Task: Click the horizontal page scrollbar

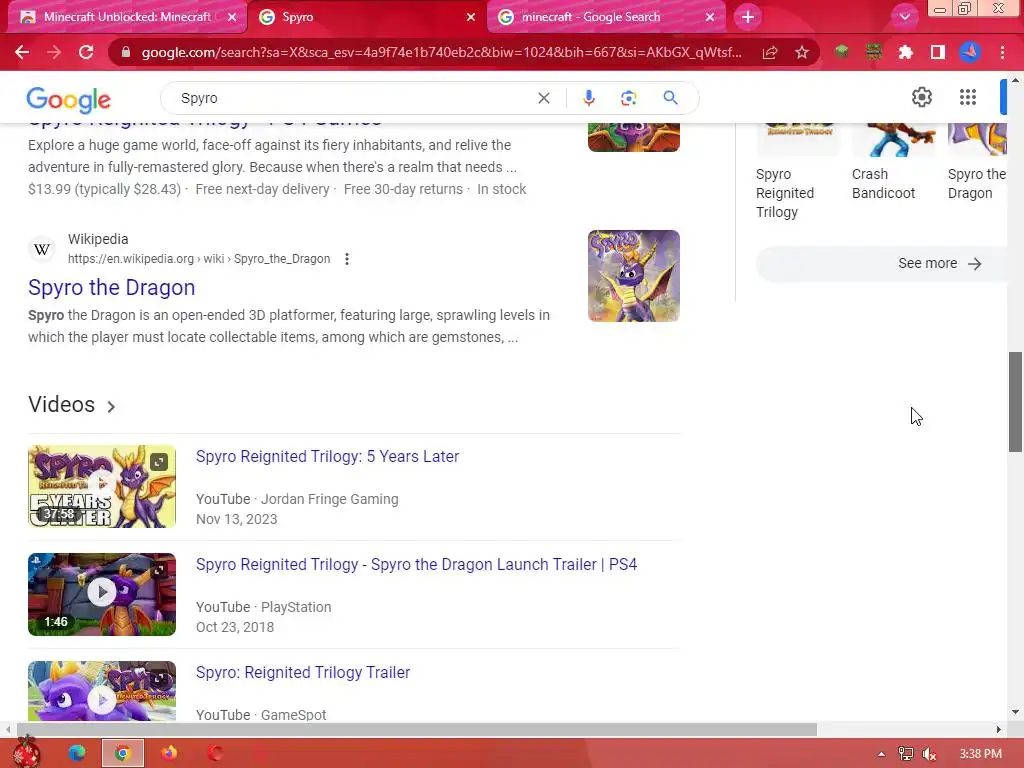Action: [x=417, y=729]
